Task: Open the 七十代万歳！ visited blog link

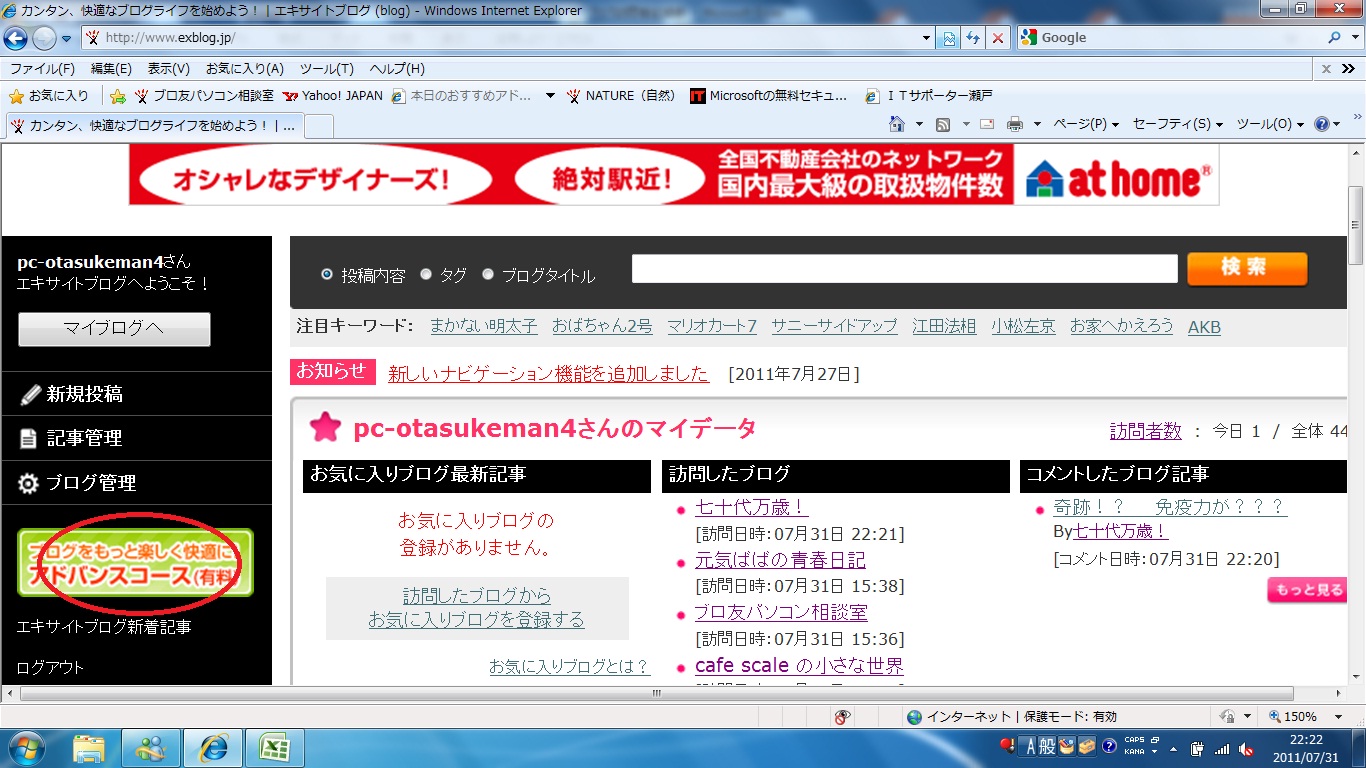Action: 751,507
